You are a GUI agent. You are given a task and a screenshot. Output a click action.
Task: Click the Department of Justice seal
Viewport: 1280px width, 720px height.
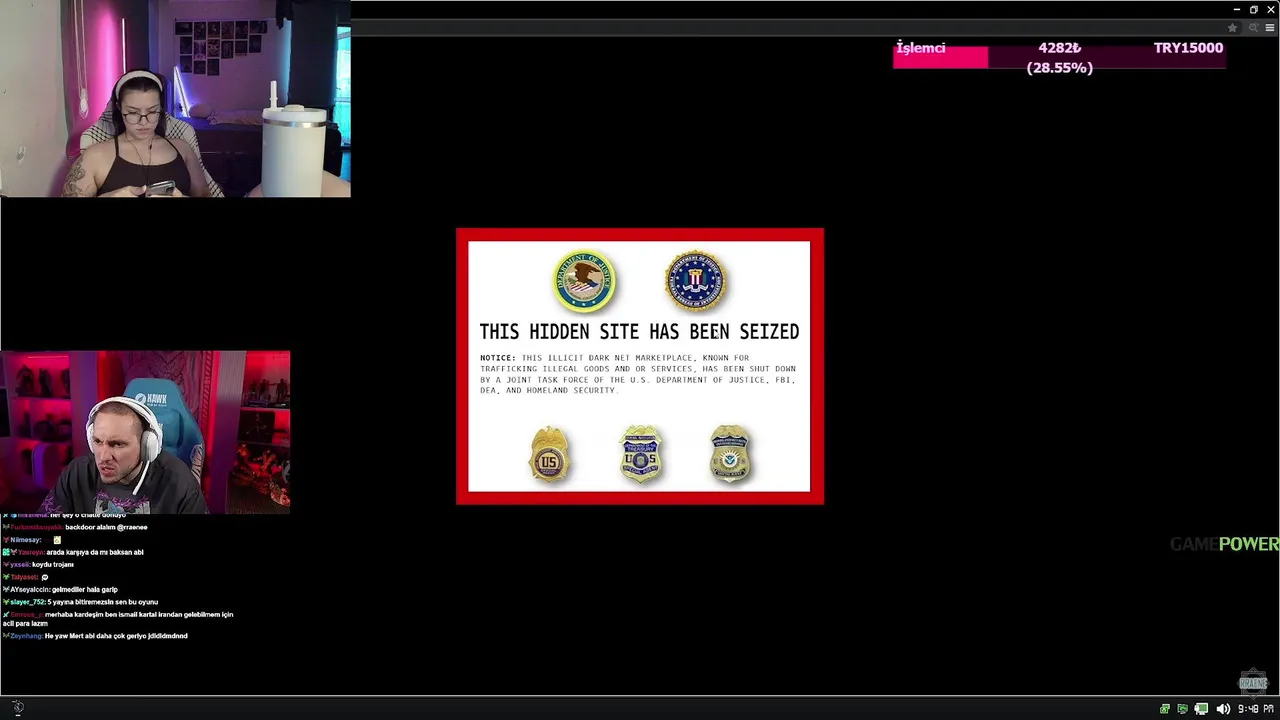click(x=584, y=281)
